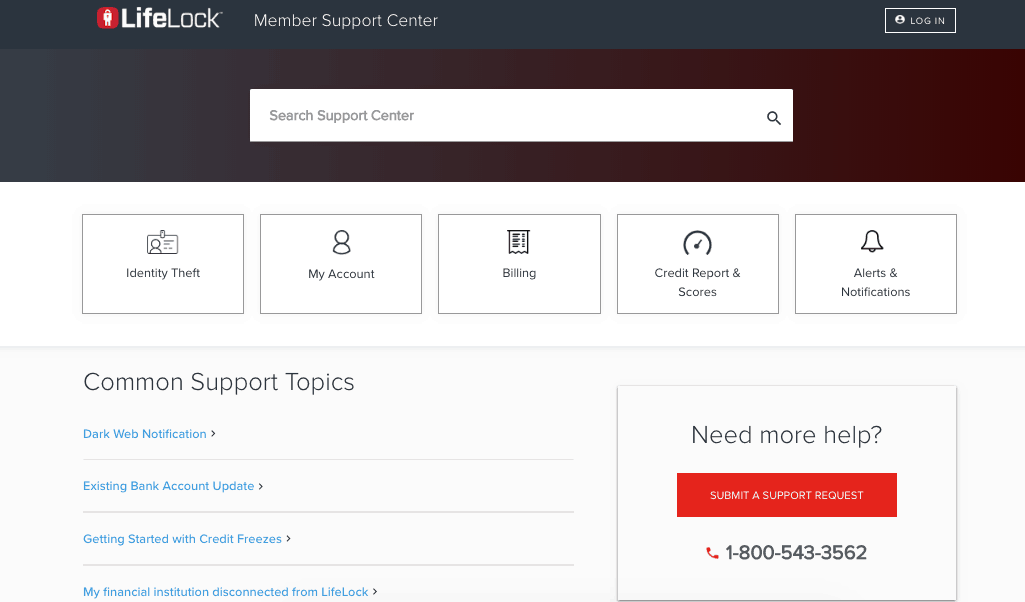The height and width of the screenshot is (602, 1025).
Task: Click the search magnifying glass icon
Action: [x=773, y=117]
